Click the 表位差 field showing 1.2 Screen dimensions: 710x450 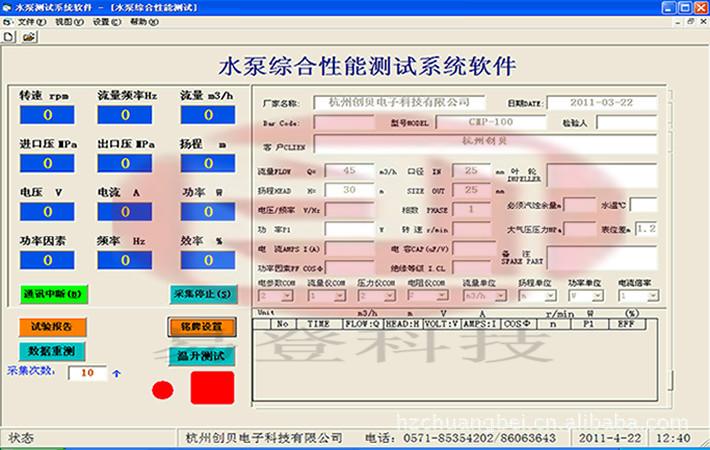coord(646,230)
